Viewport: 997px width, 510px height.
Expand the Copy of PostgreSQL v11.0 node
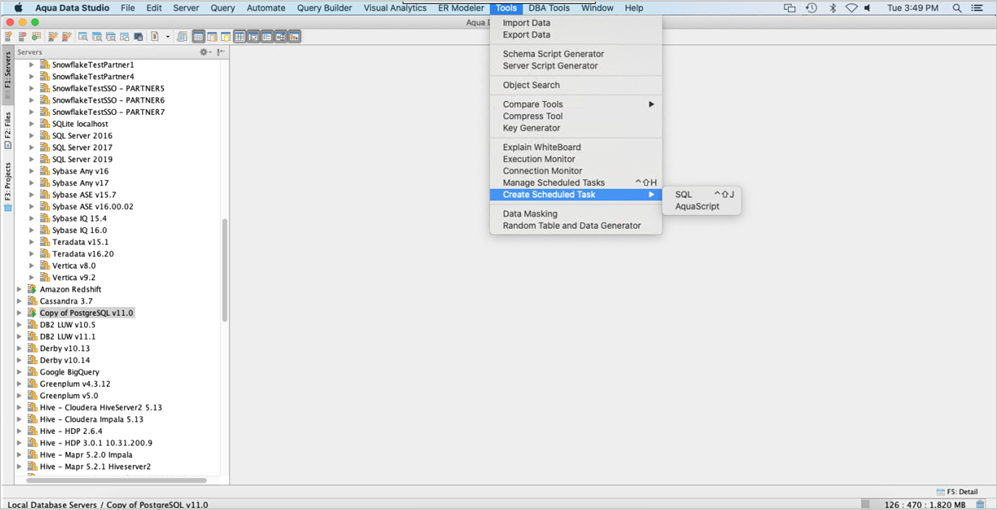click(19, 313)
